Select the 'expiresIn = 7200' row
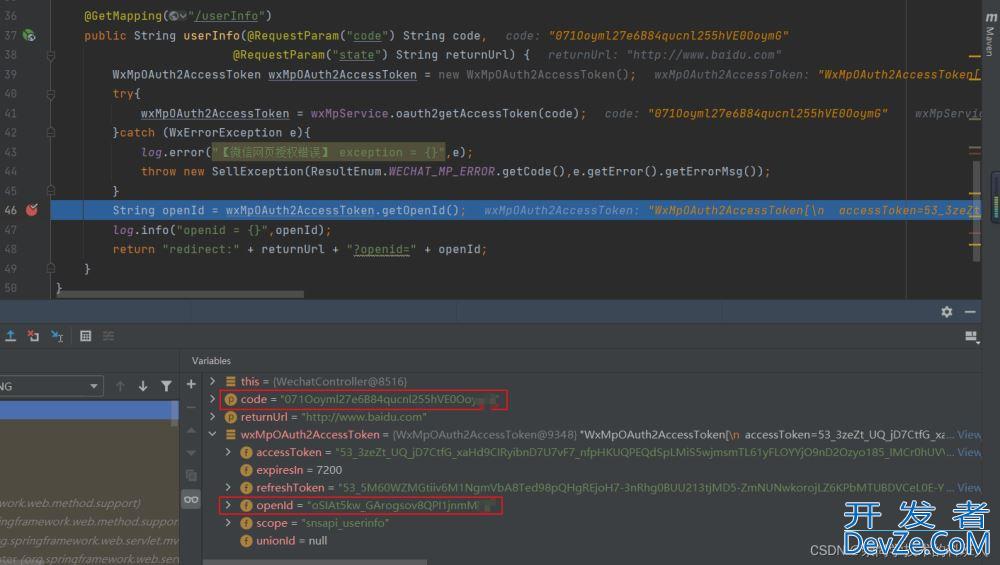Viewport: 1000px width, 565px height. coord(298,469)
